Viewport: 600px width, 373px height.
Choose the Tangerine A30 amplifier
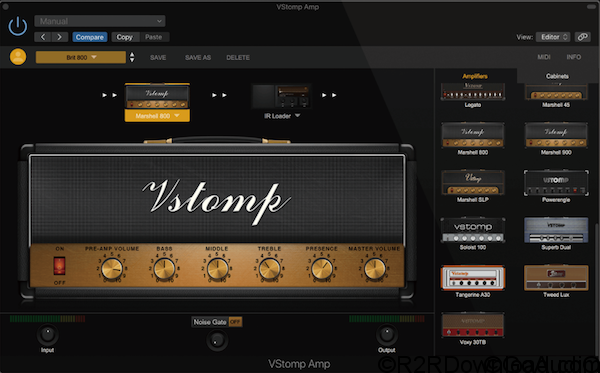pos(473,281)
